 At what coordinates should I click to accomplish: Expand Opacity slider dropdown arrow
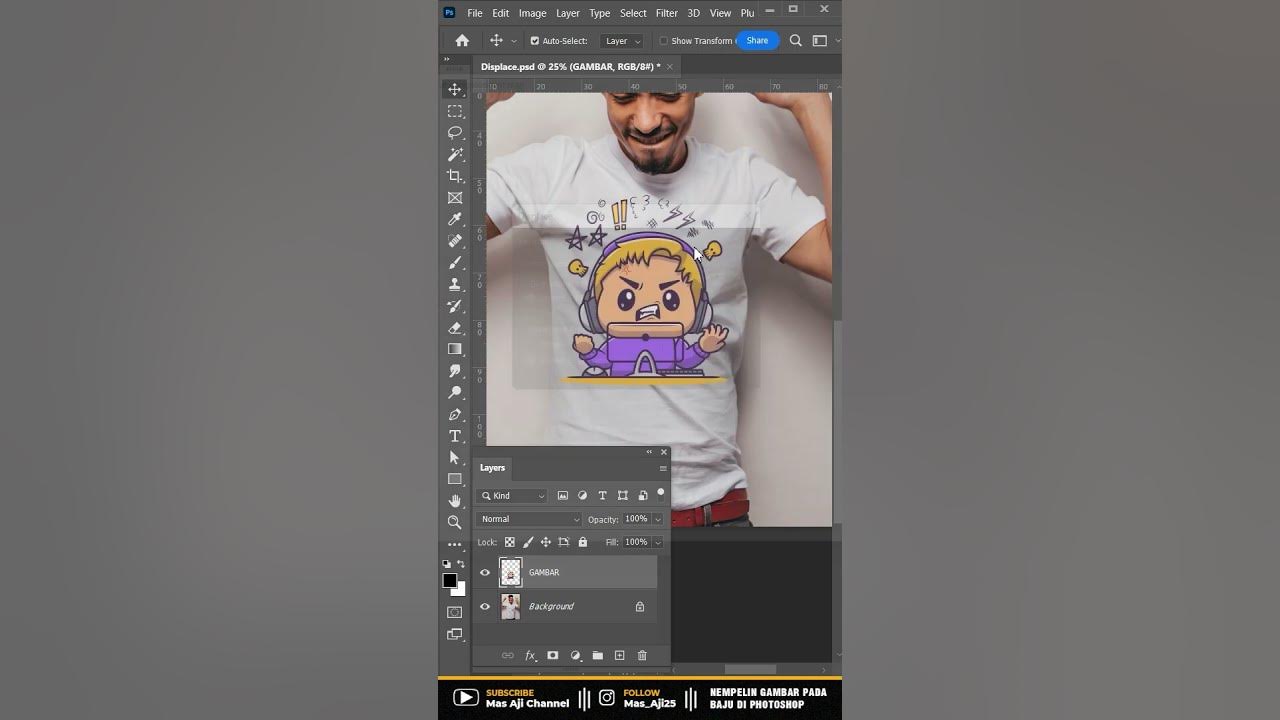(658, 519)
